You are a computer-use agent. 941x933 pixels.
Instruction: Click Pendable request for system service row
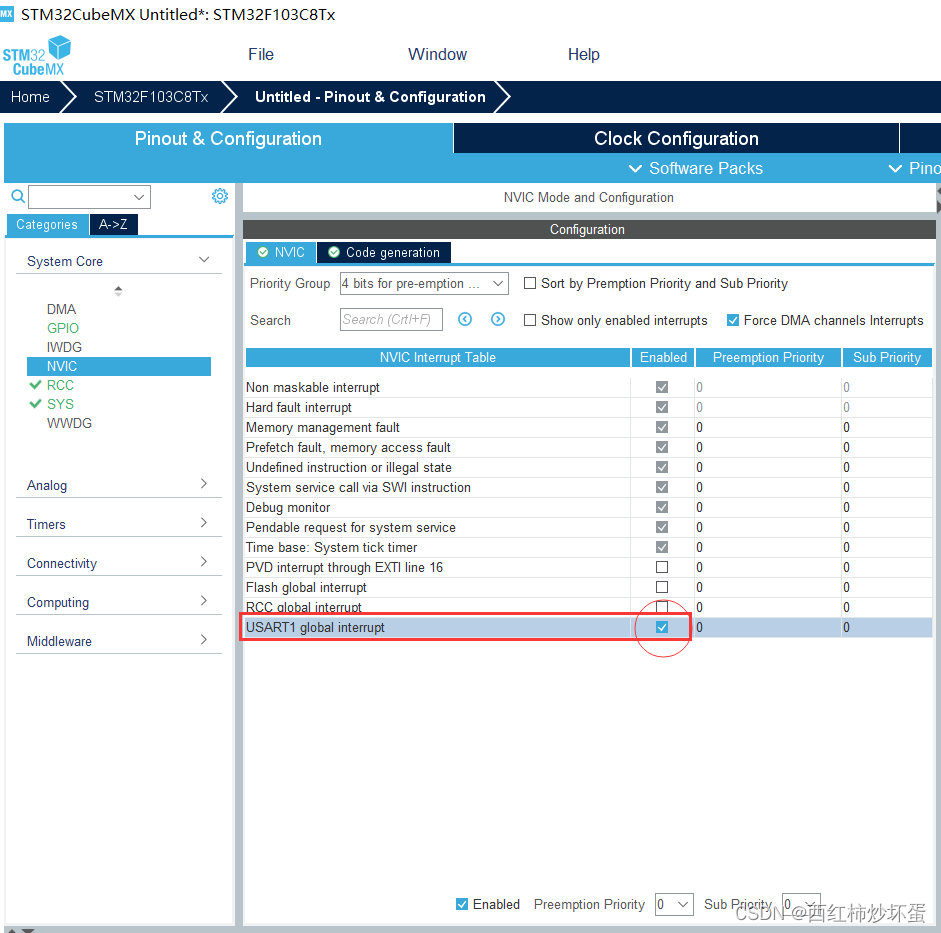(588, 527)
